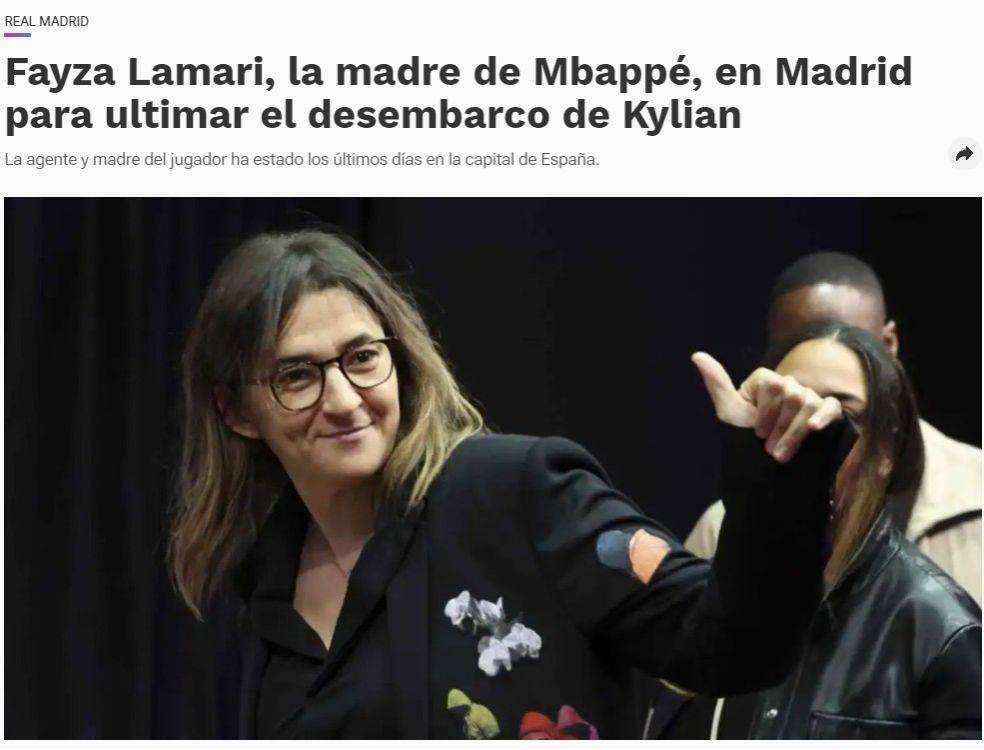984x750 pixels.
Task: Click the blue-orange heart patch on sleeve
Action: [x=632, y=554]
